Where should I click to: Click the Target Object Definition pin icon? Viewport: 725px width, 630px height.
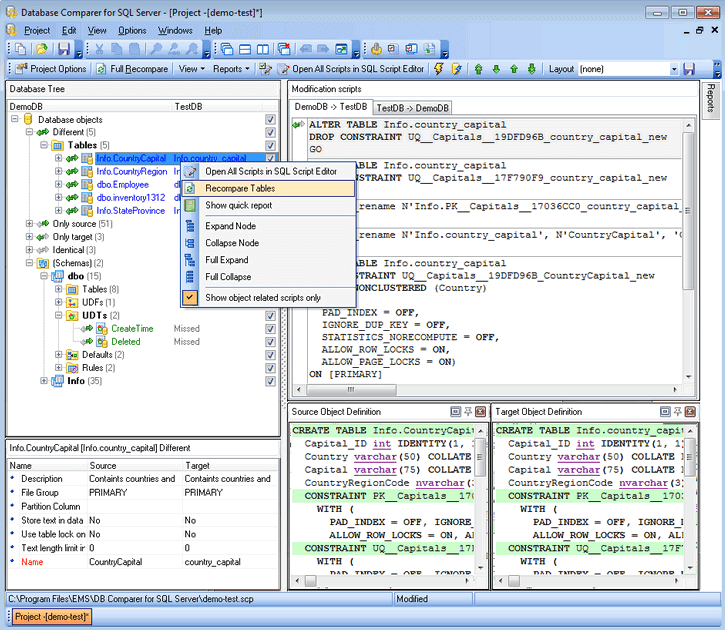click(678, 411)
